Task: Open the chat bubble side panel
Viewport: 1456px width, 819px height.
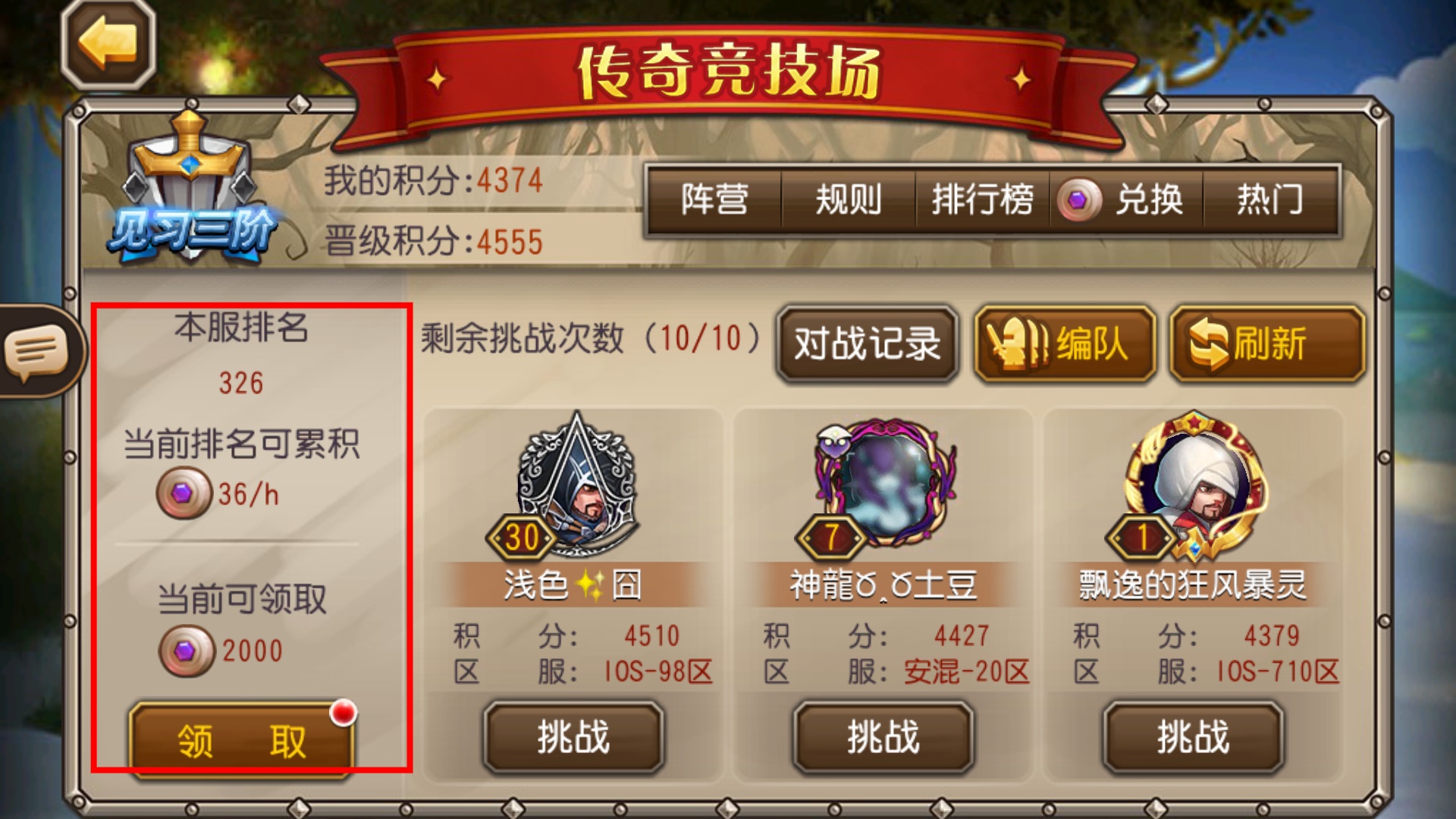Action: 38,351
